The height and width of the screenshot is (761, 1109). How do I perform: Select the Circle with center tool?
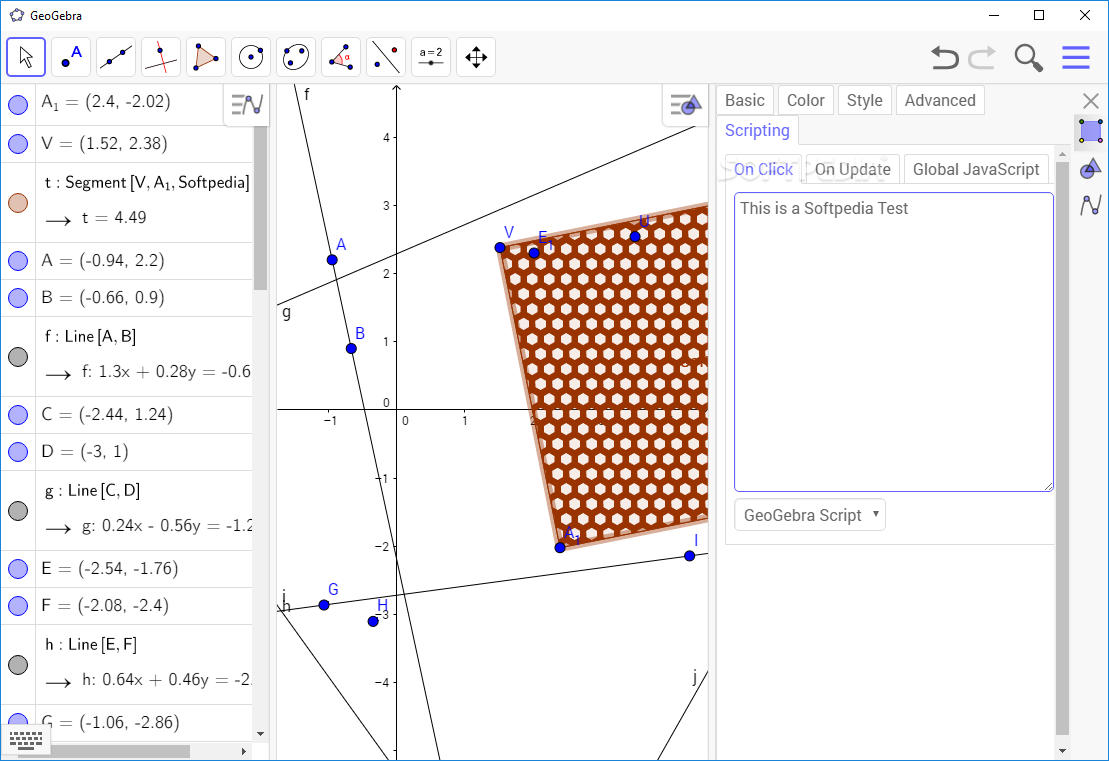click(251, 57)
